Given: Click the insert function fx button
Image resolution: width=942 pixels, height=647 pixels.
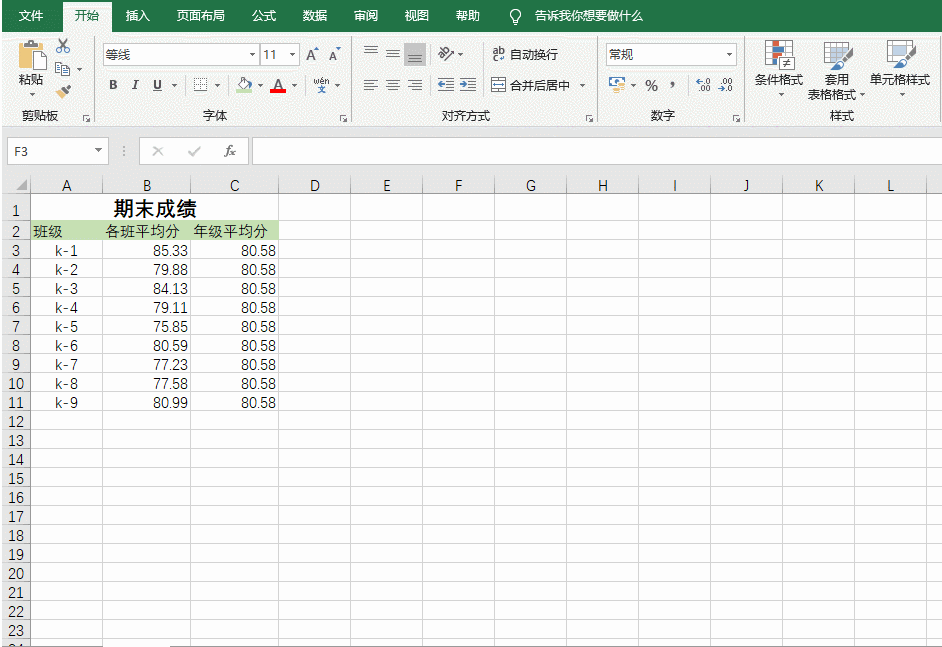Looking at the screenshot, I should [229, 151].
